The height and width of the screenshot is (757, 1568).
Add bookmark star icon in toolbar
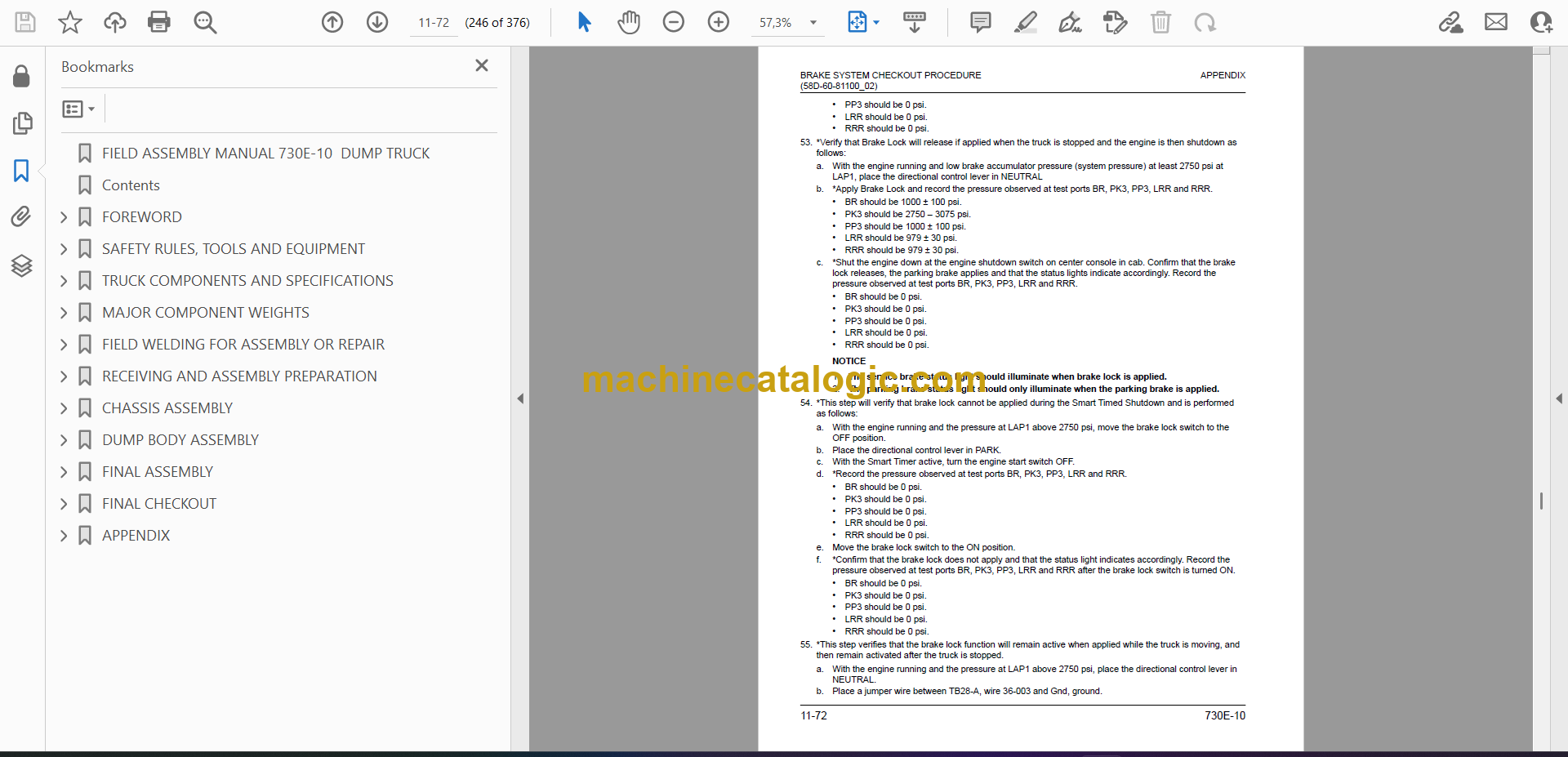[x=70, y=22]
